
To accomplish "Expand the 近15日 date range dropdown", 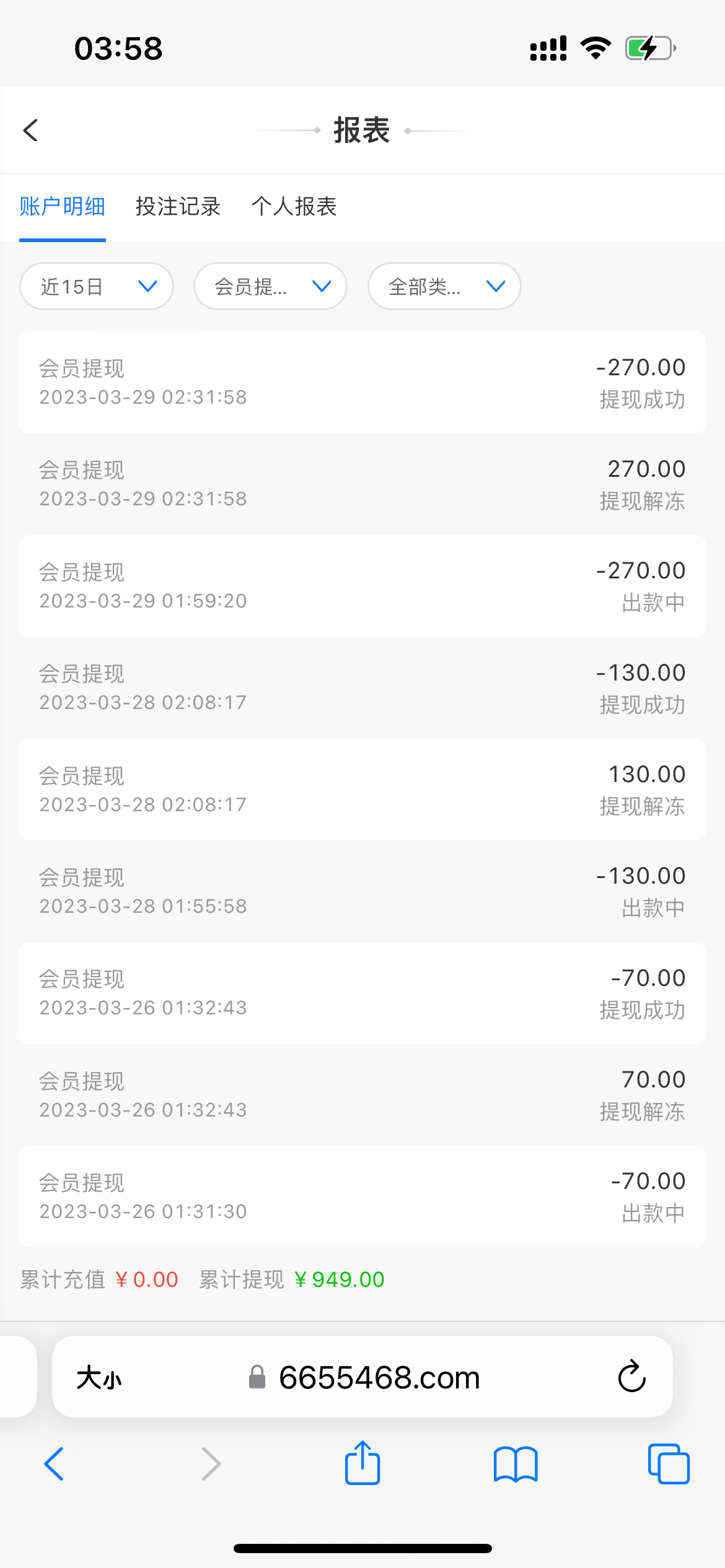I will click(x=97, y=286).
